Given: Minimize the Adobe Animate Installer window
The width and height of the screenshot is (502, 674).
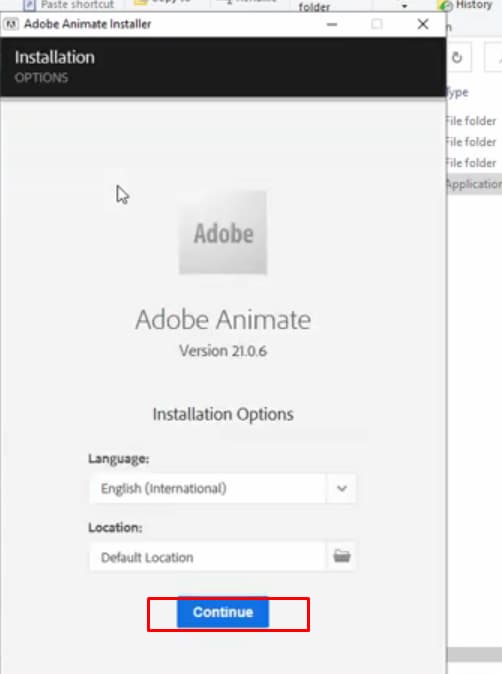Looking at the screenshot, I should pos(331,24).
